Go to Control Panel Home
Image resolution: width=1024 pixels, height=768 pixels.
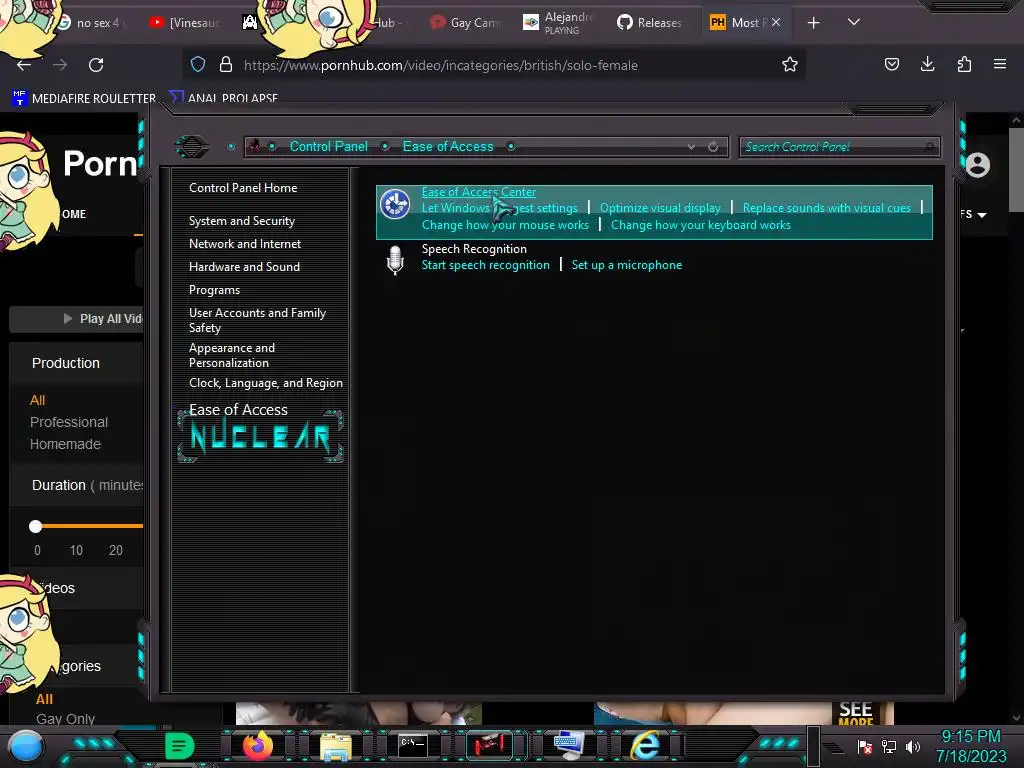coord(243,188)
